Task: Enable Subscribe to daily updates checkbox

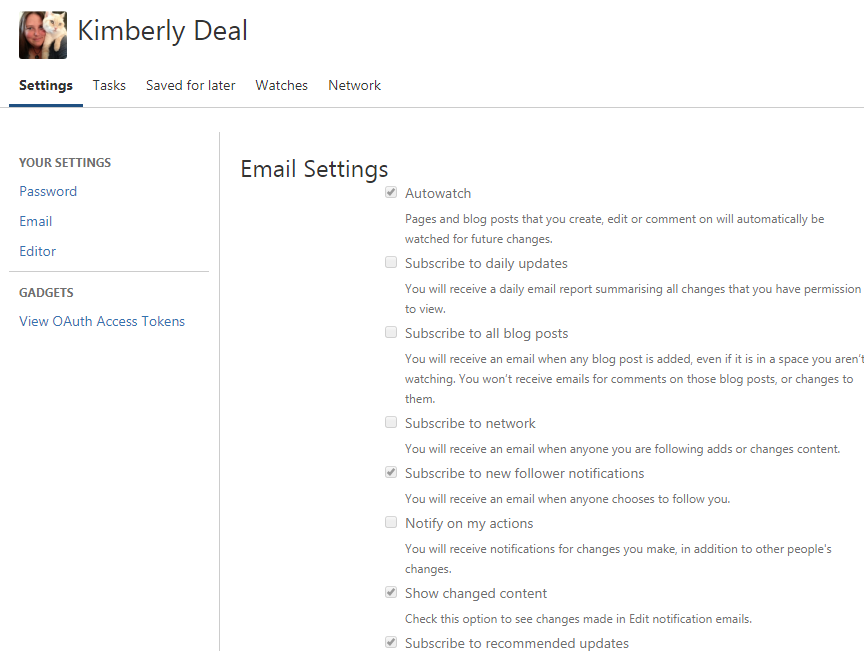Action: click(x=391, y=262)
